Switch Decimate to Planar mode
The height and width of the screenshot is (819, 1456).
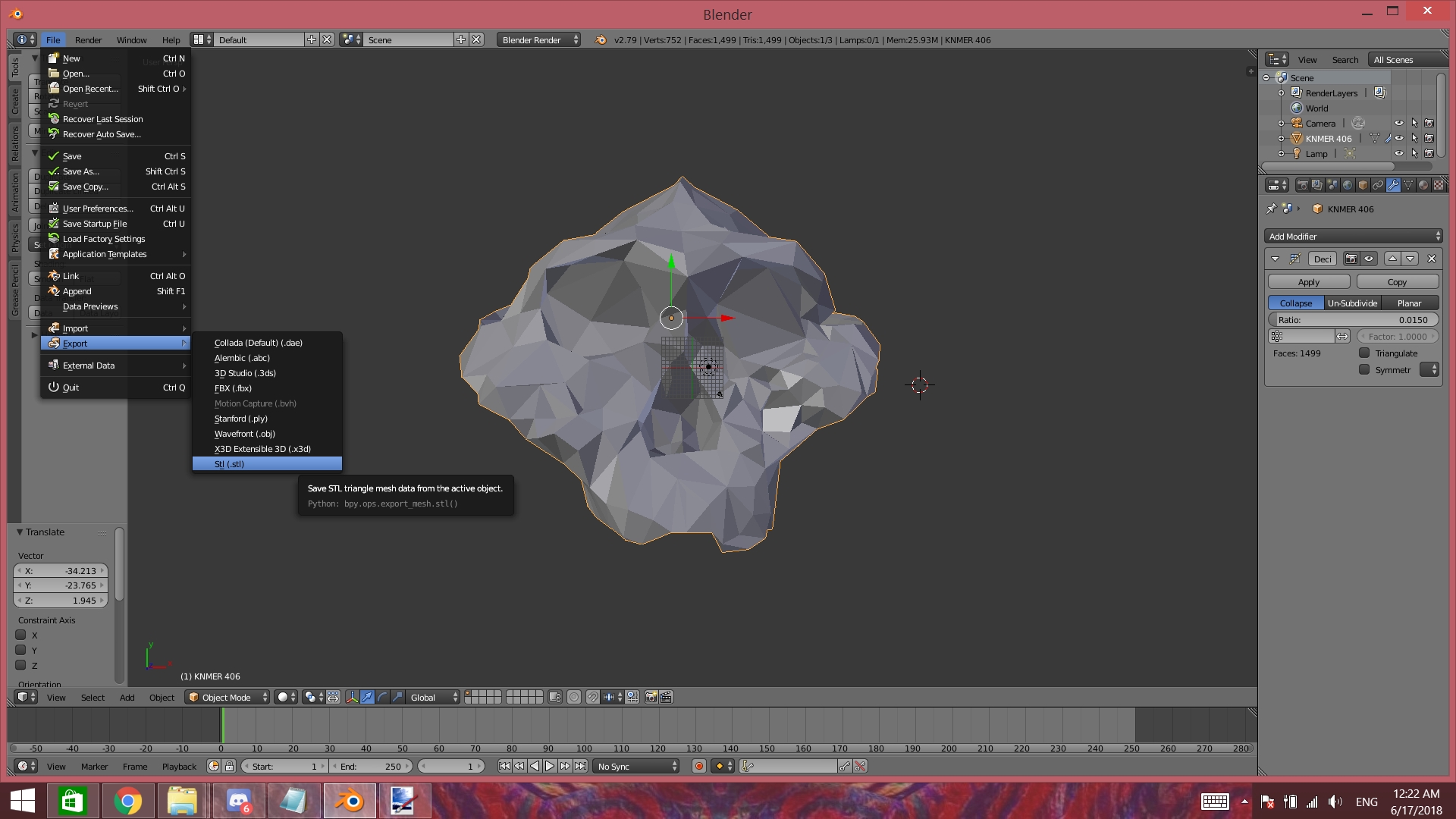coord(1410,303)
